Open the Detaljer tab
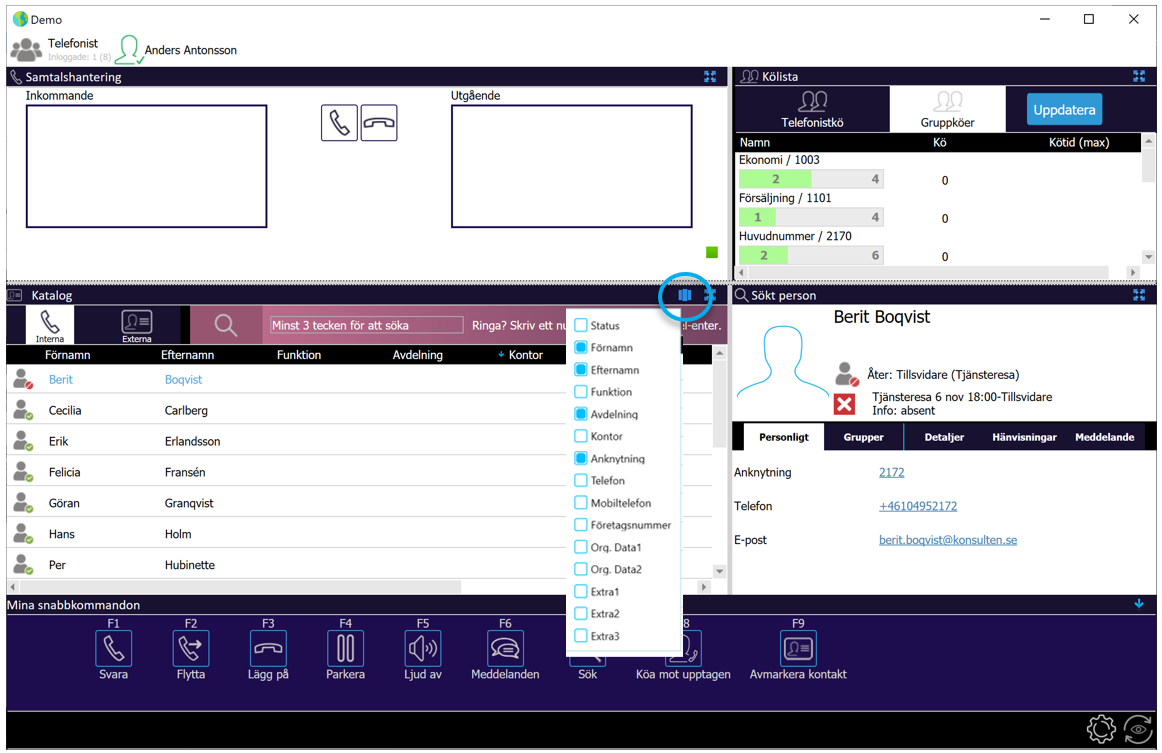This screenshot has width=1162, height=753. (x=944, y=437)
